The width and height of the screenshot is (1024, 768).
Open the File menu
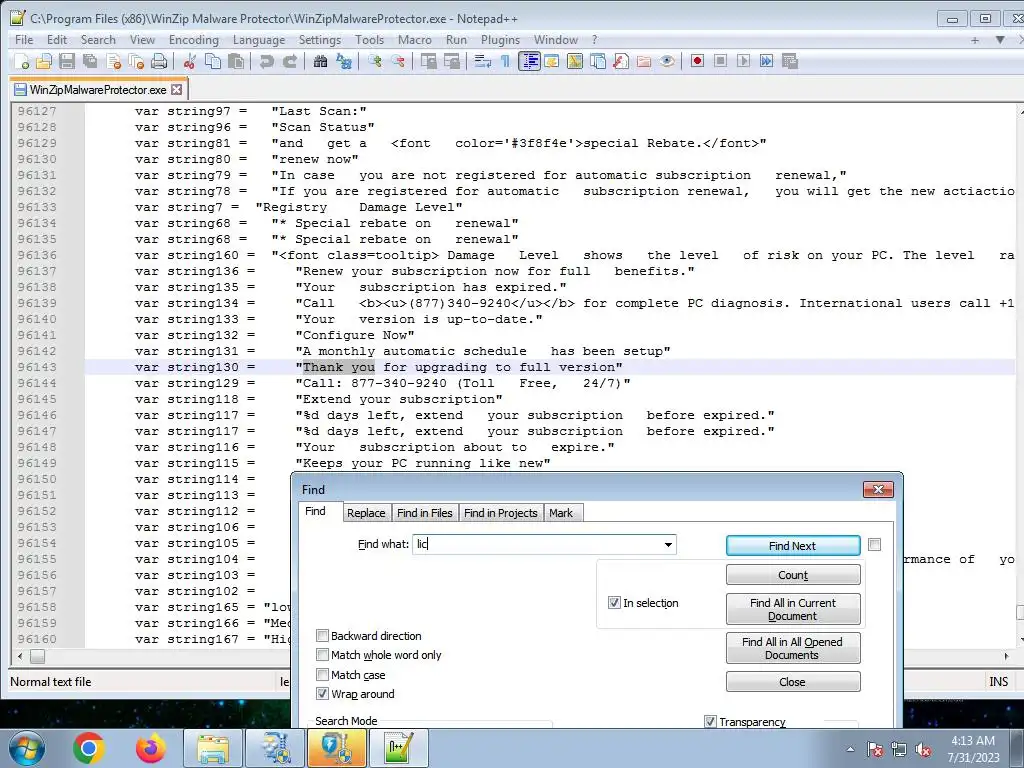click(x=24, y=40)
